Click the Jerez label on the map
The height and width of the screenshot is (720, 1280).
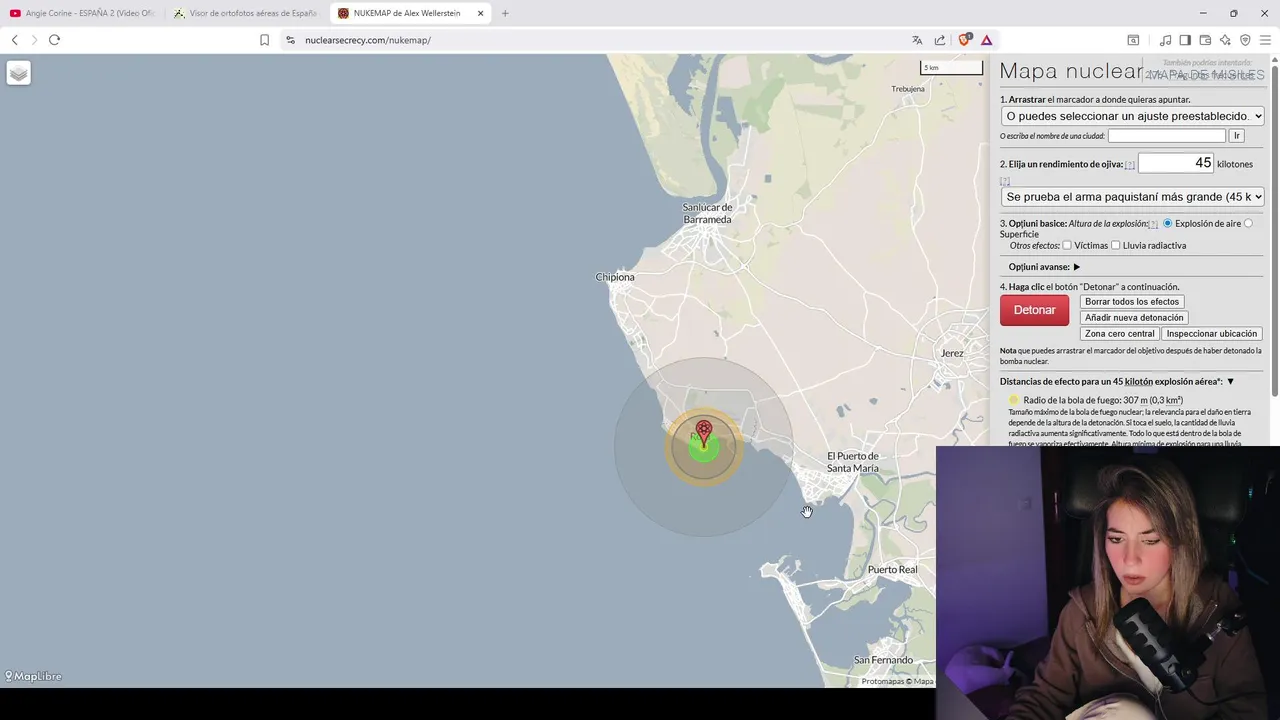(x=952, y=353)
